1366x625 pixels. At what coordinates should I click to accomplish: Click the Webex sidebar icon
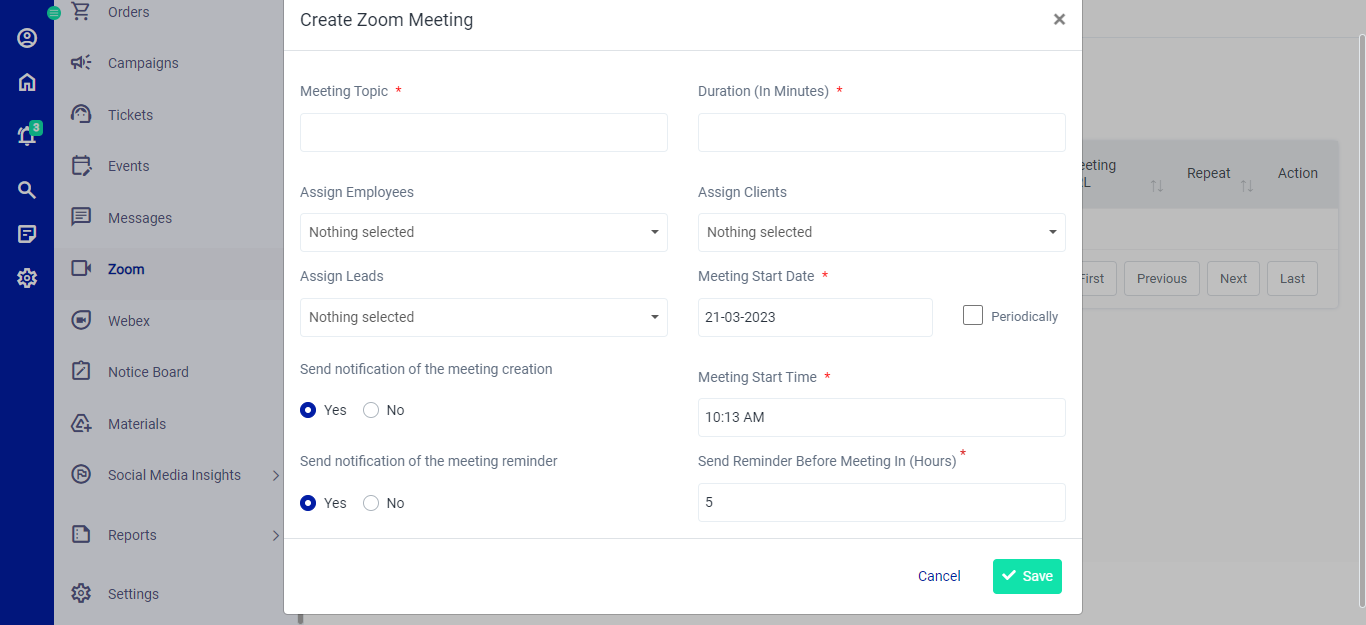point(82,321)
